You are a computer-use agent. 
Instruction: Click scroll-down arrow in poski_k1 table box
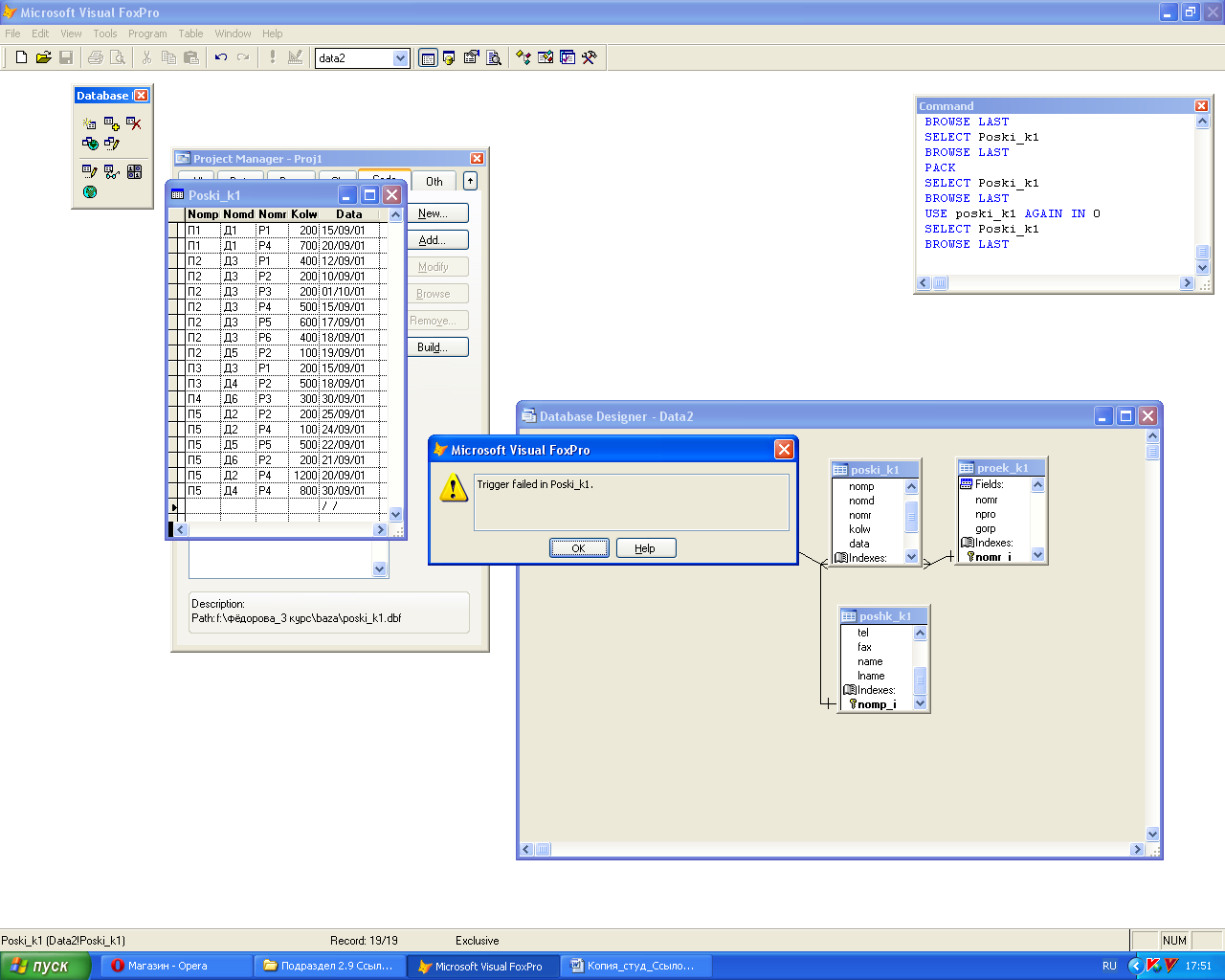(911, 557)
